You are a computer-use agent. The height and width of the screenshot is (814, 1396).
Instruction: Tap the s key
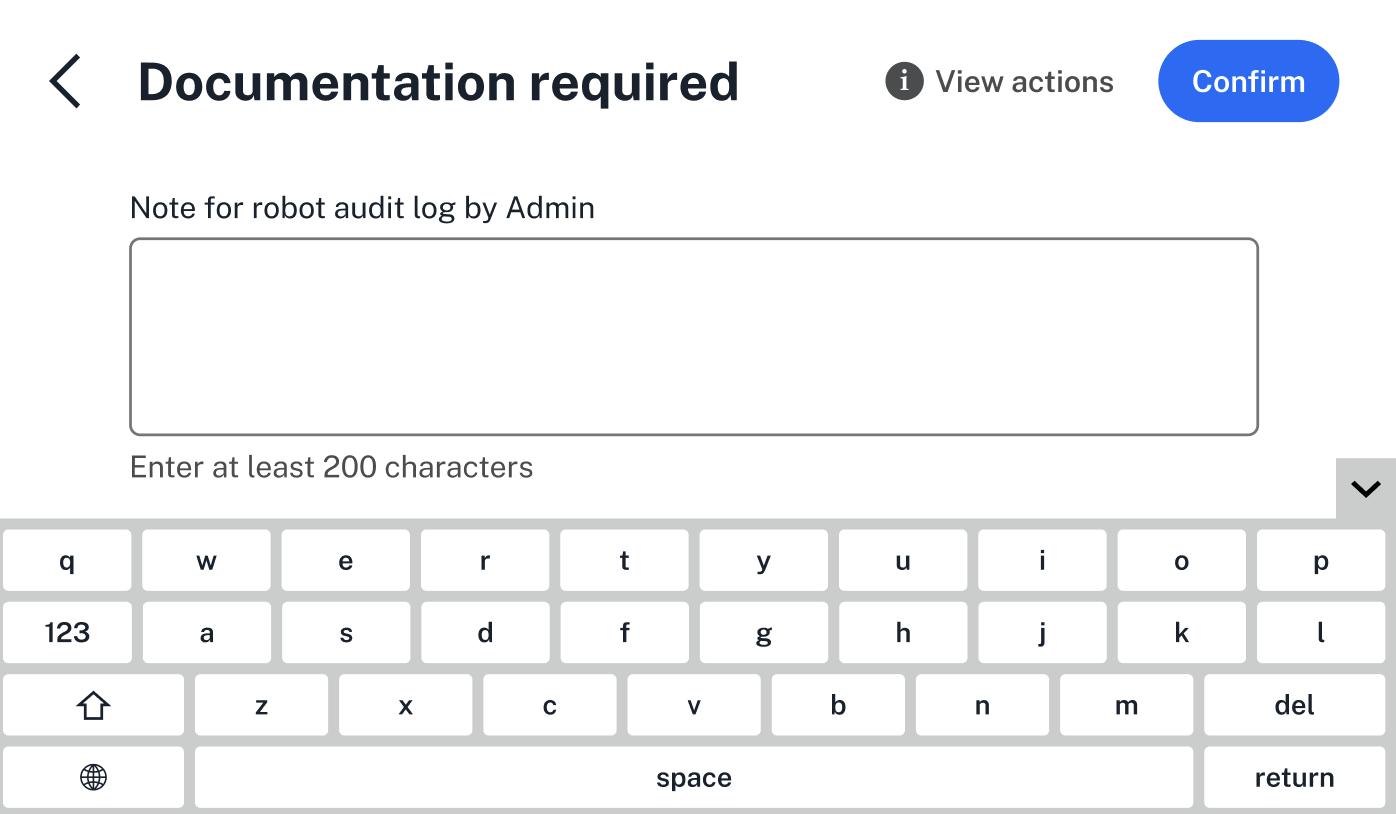tap(345, 632)
